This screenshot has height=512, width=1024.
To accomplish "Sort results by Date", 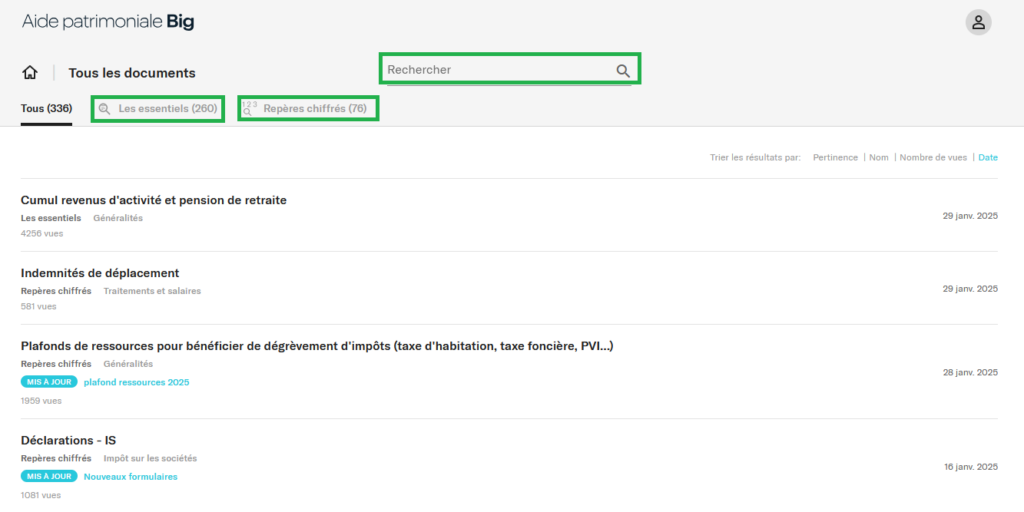I will [987, 157].
